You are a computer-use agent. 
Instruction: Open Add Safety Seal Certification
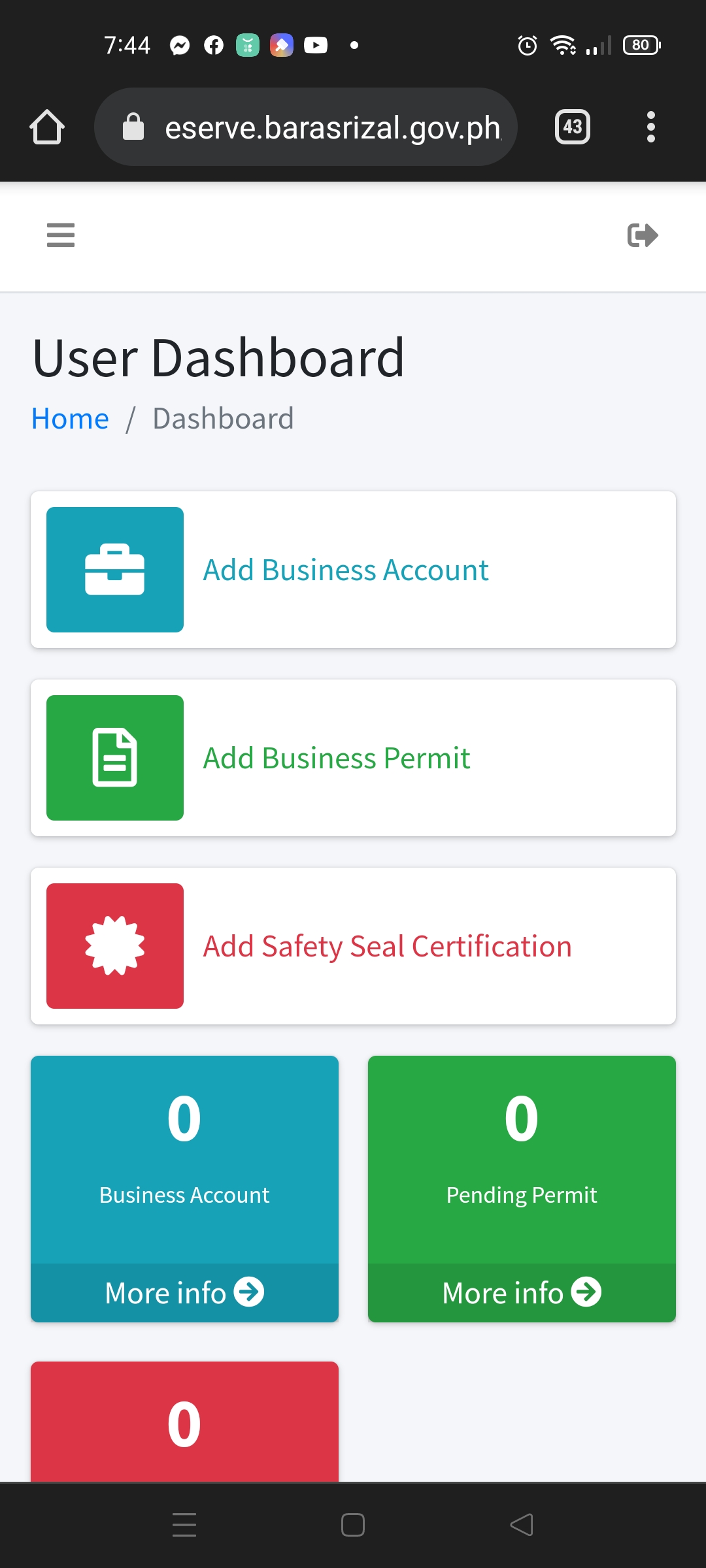coord(387,947)
